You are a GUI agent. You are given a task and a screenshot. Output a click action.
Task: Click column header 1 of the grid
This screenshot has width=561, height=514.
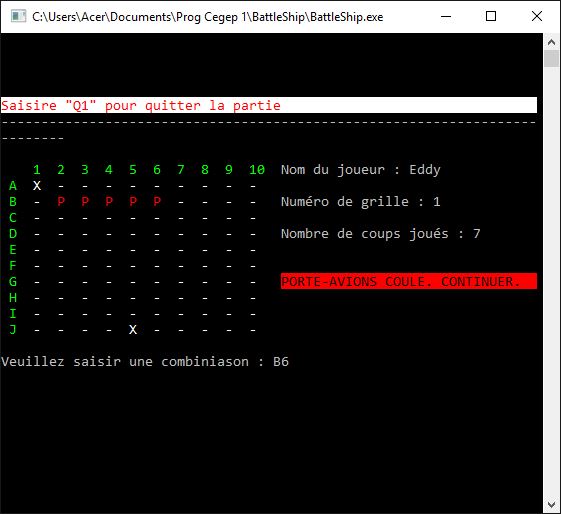click(x=37, y=170)
